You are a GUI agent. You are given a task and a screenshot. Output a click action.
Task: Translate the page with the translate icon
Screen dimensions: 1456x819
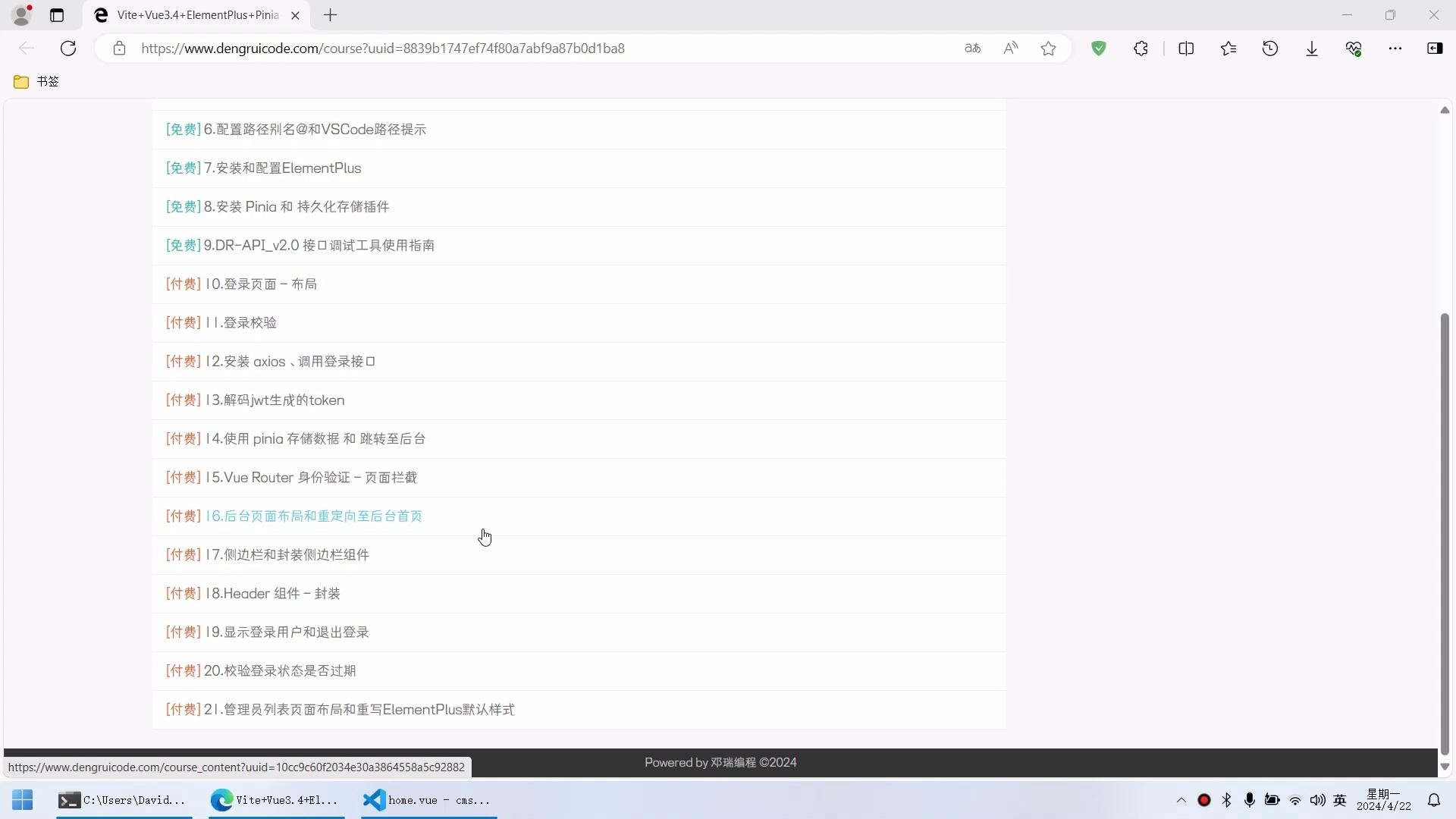(x=972, y=48)
